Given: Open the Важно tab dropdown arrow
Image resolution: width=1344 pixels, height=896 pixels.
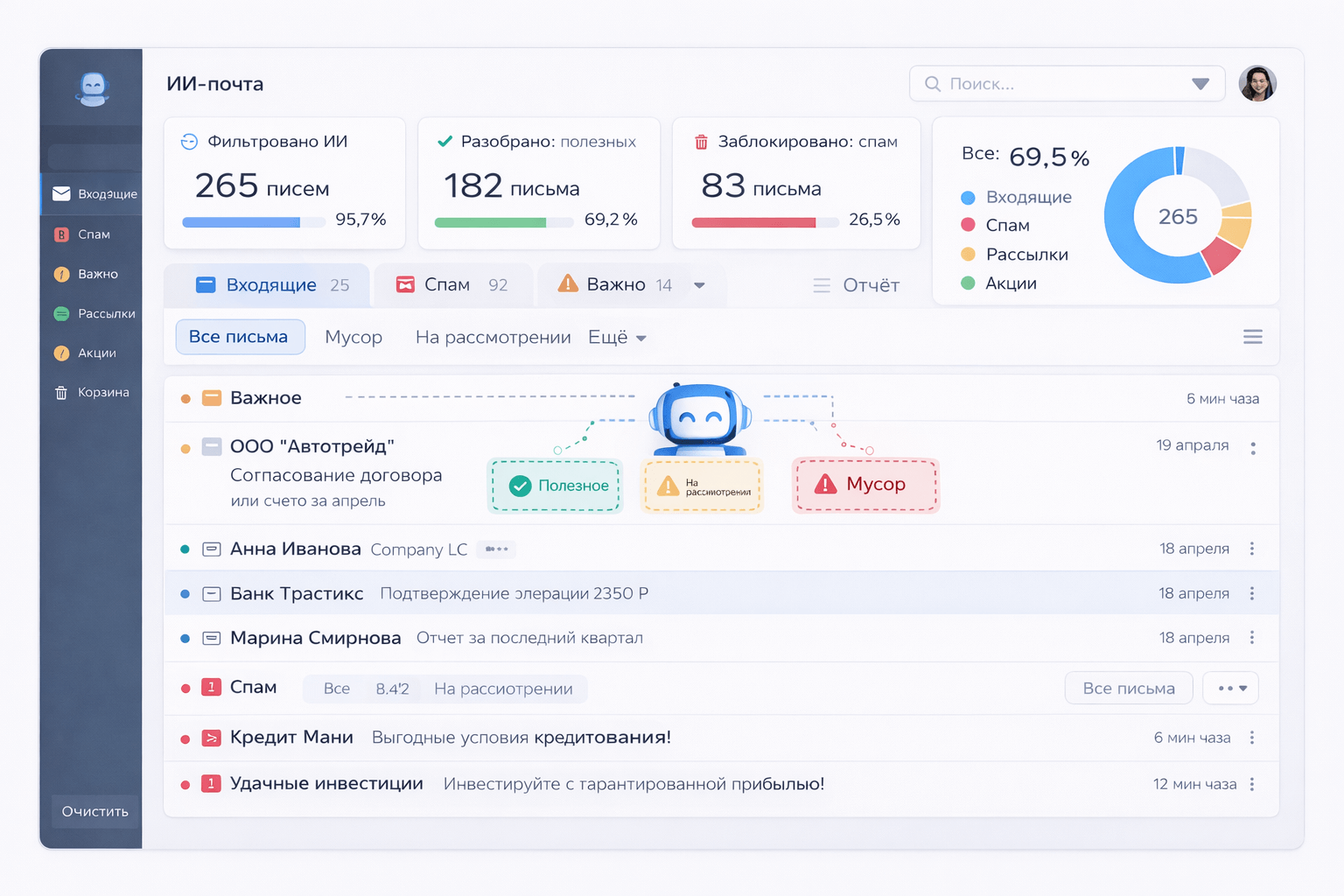Looking at the screenshot, I should click(699, 285).
